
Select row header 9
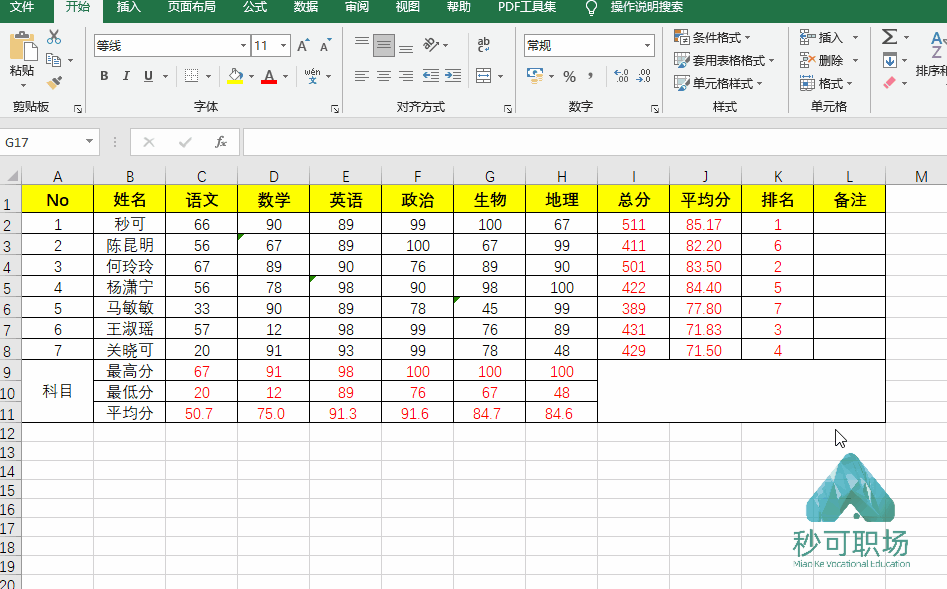pyautogui.click(x=8, y=372)
